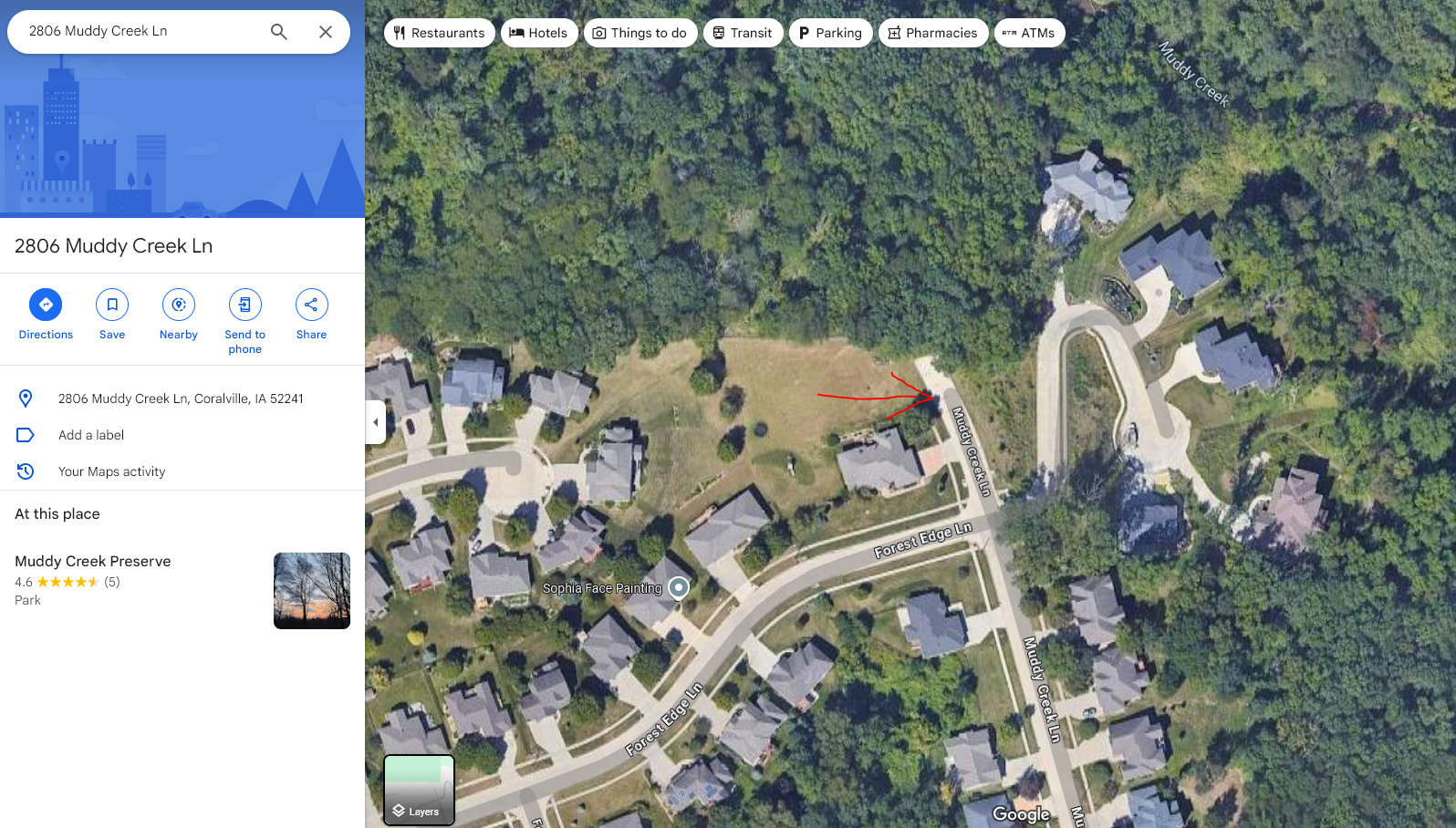The height and width of the screenshot is (828, 1456).
Task: Show Transit options chip
Action: [743, 33]
